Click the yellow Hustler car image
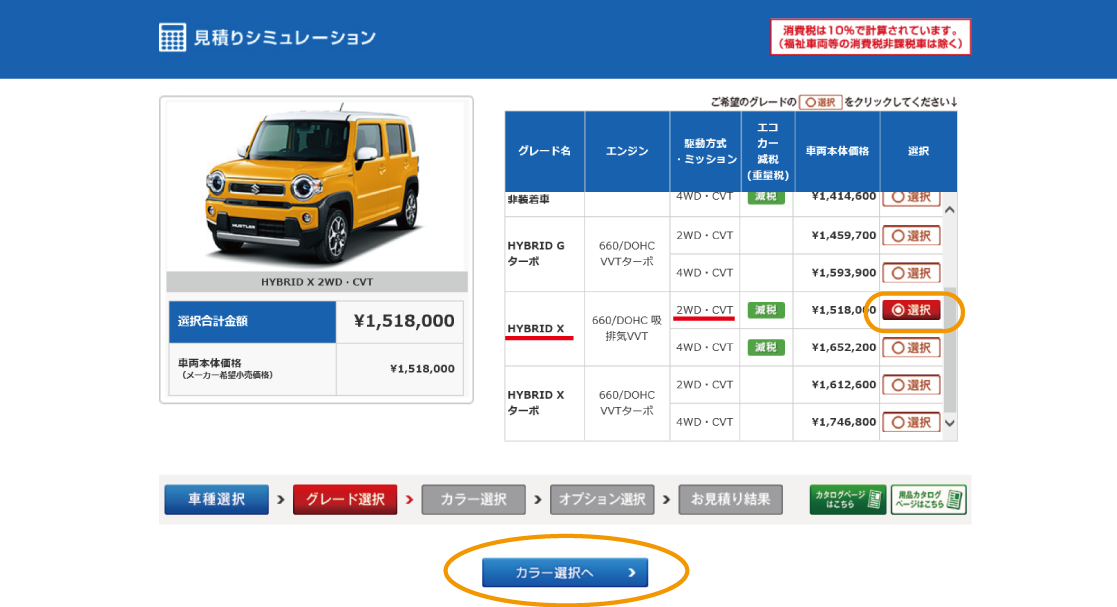1117x607 pixels. pyautogui.click(x=313, y=187)
